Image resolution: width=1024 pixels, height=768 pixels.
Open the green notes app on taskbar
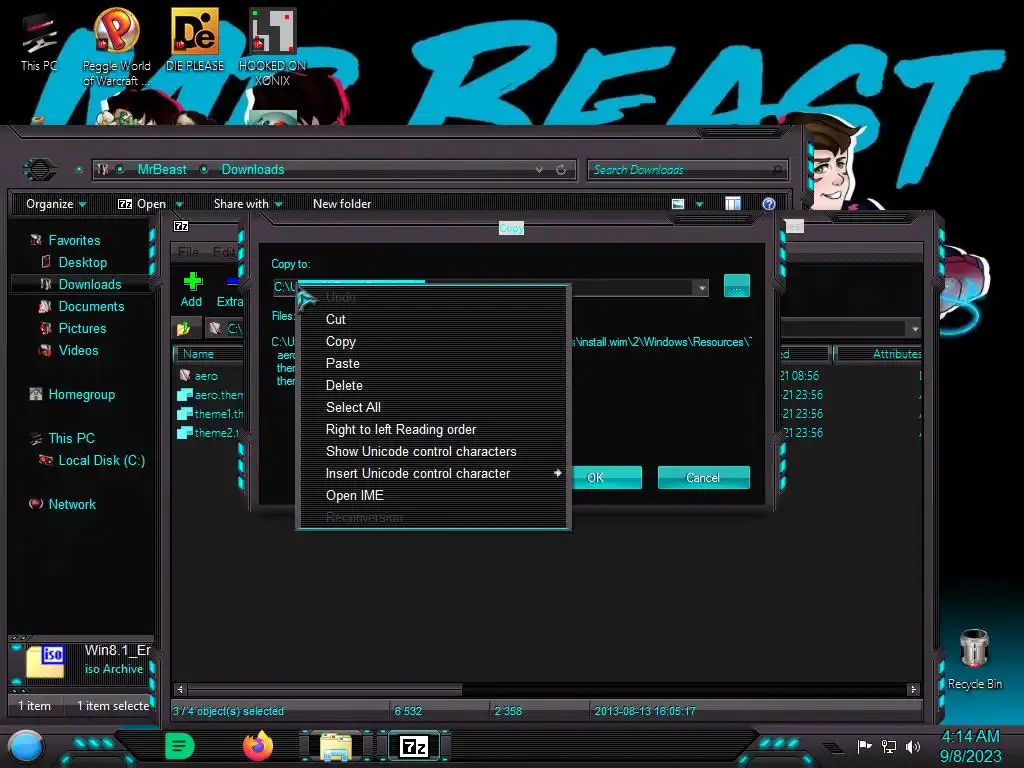pyautogui.click(x=180, y=746)
